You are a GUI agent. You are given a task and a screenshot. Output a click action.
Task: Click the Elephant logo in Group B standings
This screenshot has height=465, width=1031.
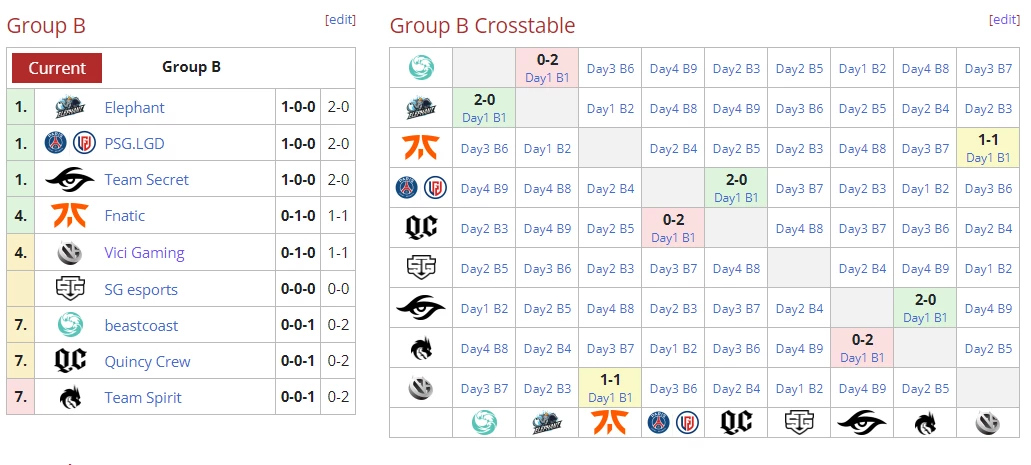click(x=69, y=107)
